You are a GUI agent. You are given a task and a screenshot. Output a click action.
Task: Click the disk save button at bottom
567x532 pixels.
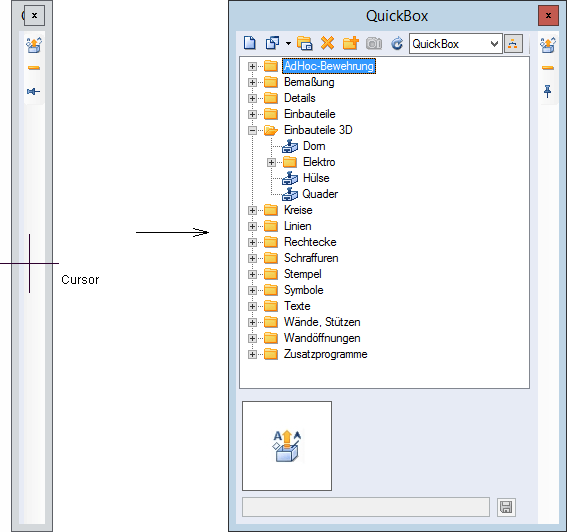[x=506, y=507]
